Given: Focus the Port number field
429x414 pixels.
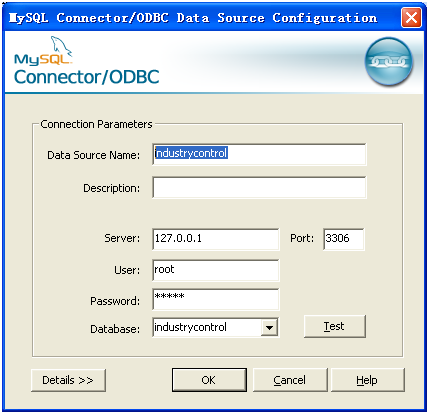Looking at the screenshot, I should pyautogui.click(x=344, y=239).
